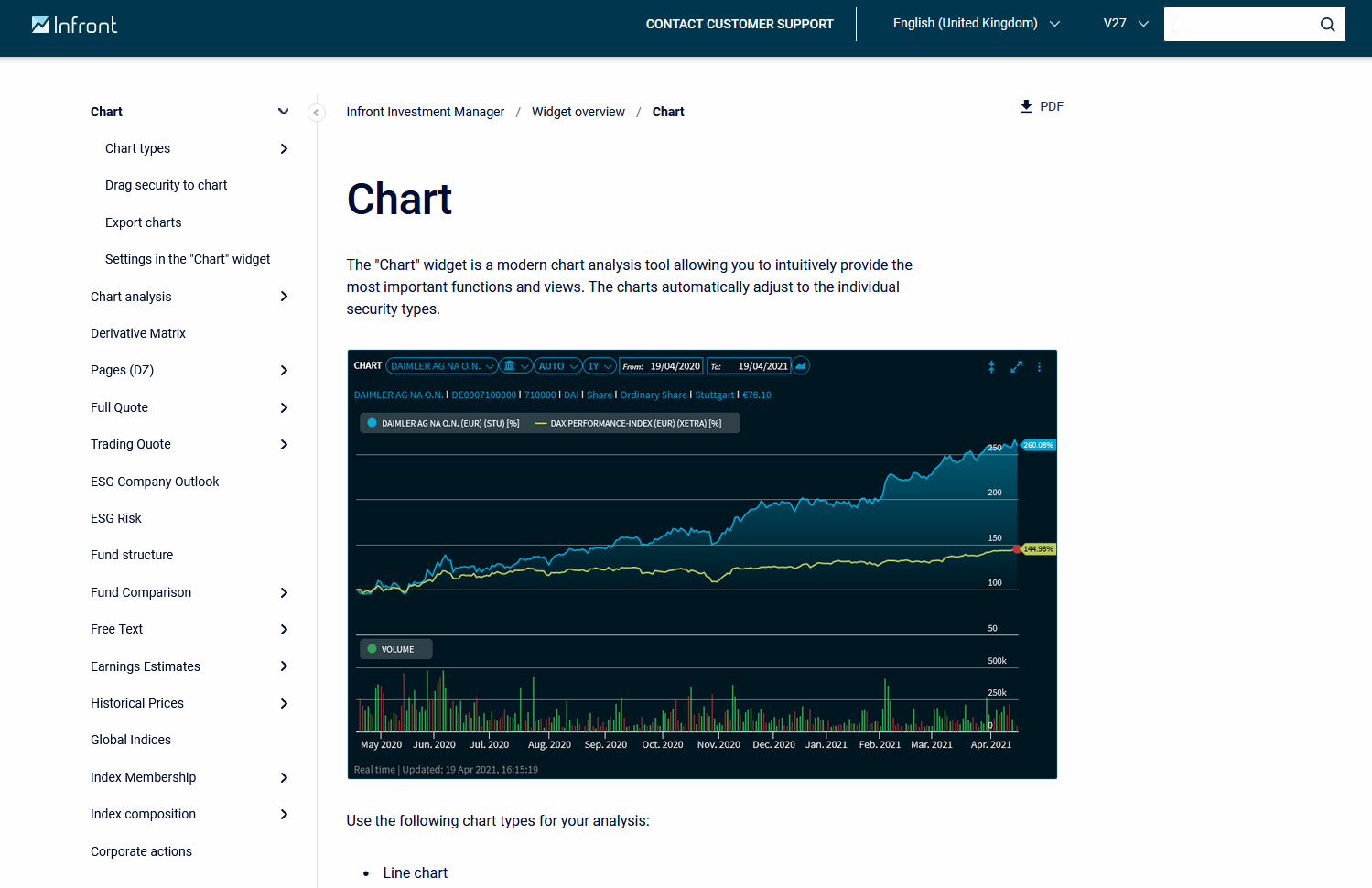1372x888 pixels.
Task: Click the area chart type icon
Action: pos(801,366)
